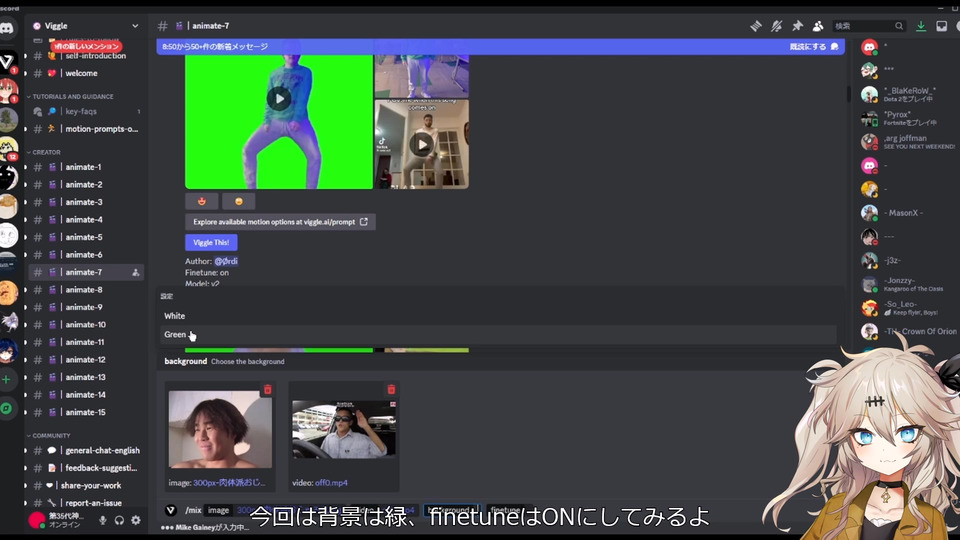Image resolution: width=960 pixels, height=540 pixels.
Task: Expand the Viggle server name dropdown
Action: tap(135, 26)
